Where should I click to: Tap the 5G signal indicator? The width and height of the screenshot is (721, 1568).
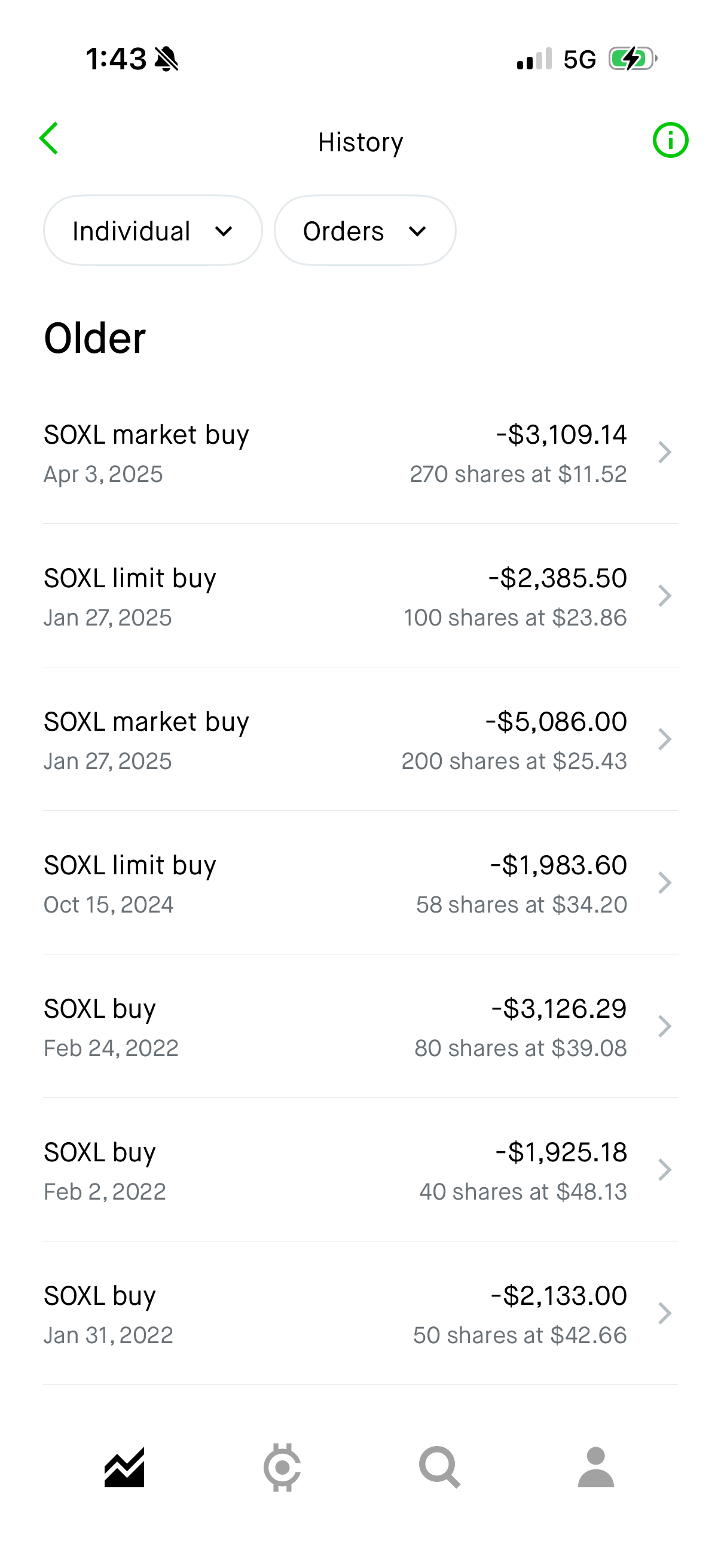(579, 60)
